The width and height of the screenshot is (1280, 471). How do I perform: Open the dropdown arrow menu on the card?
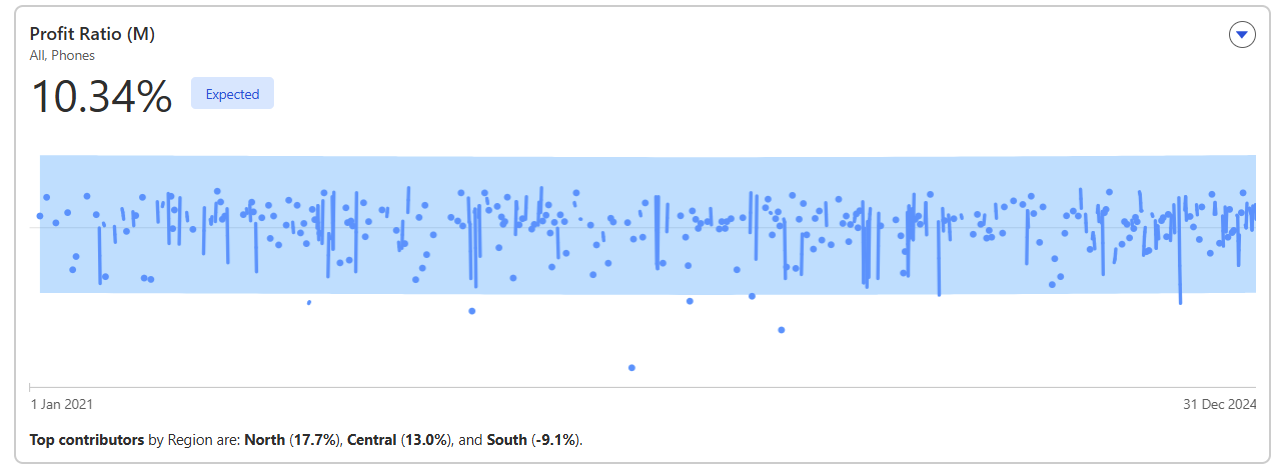pyautogui.click(x=1241, y=35)
